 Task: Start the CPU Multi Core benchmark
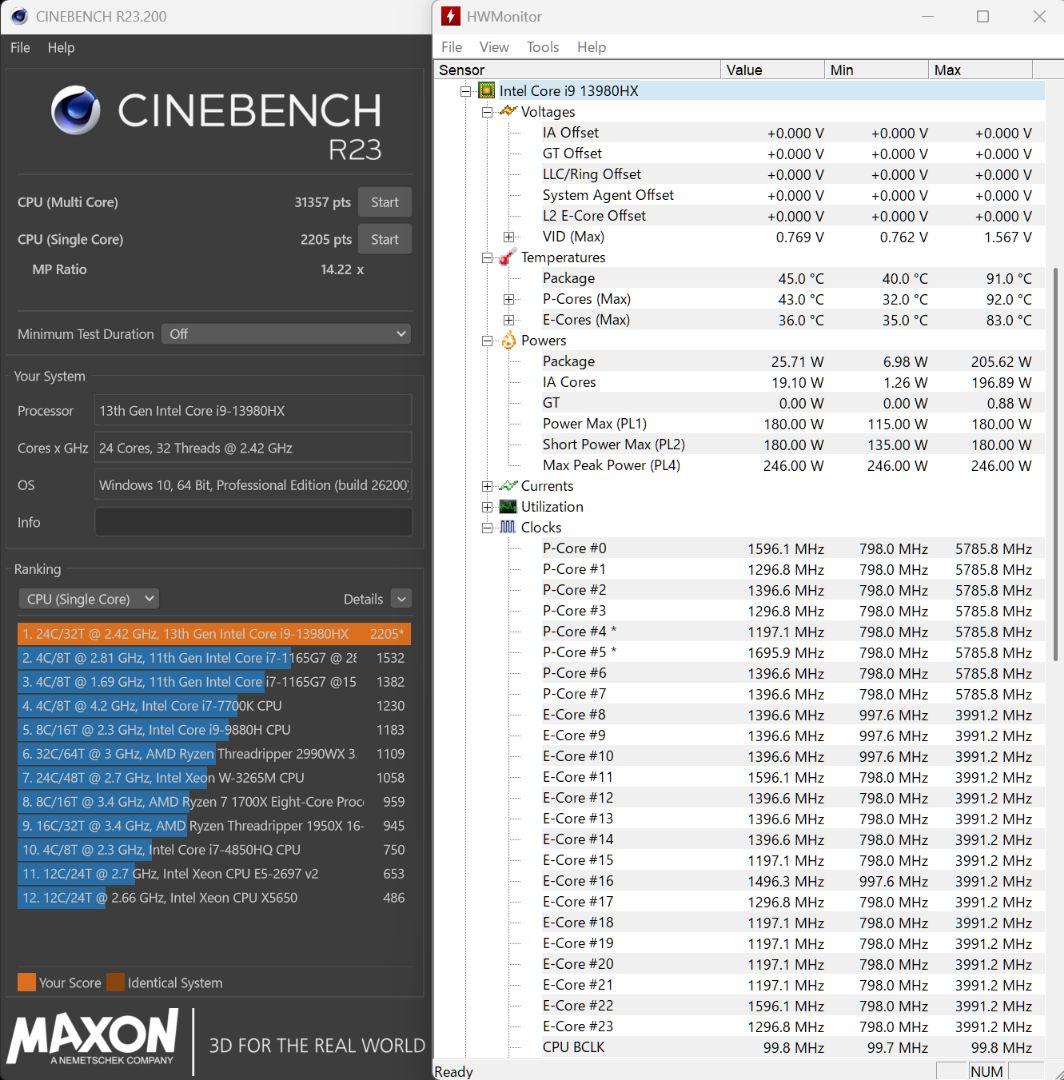tap(385, 201)
